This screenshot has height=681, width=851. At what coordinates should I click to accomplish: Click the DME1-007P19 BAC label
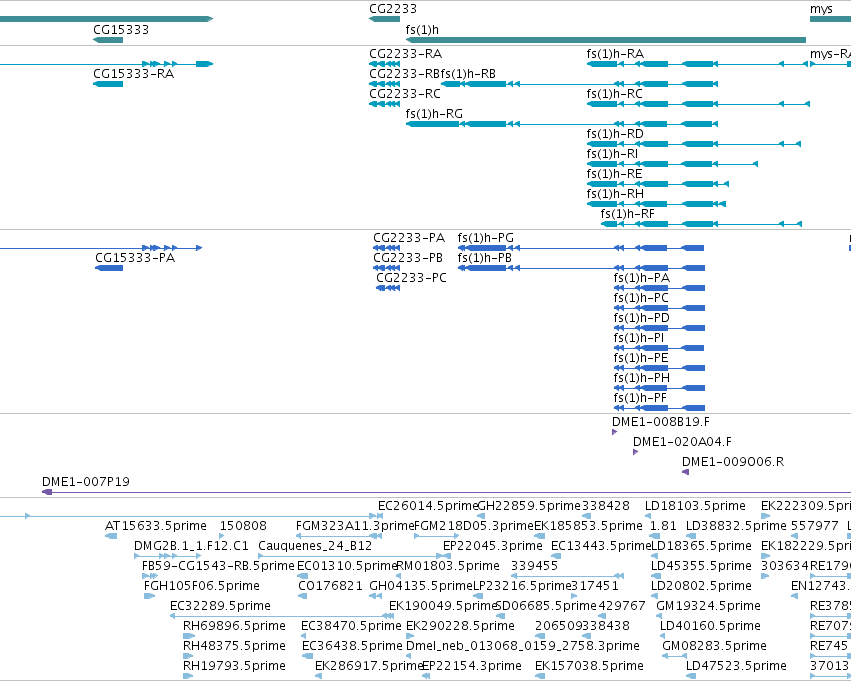pos(86,482)
